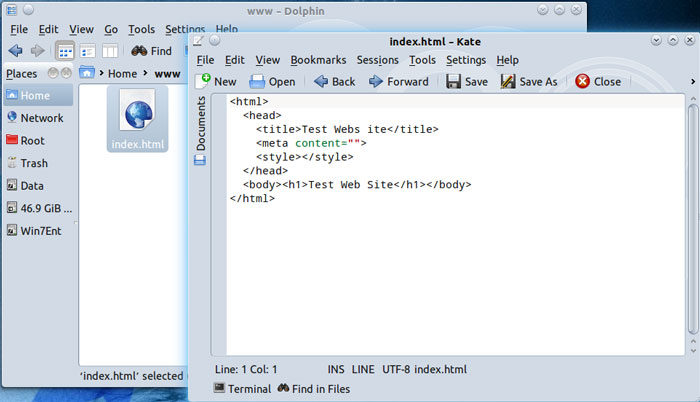Open Kate's Help menu

tap(508, 60)
